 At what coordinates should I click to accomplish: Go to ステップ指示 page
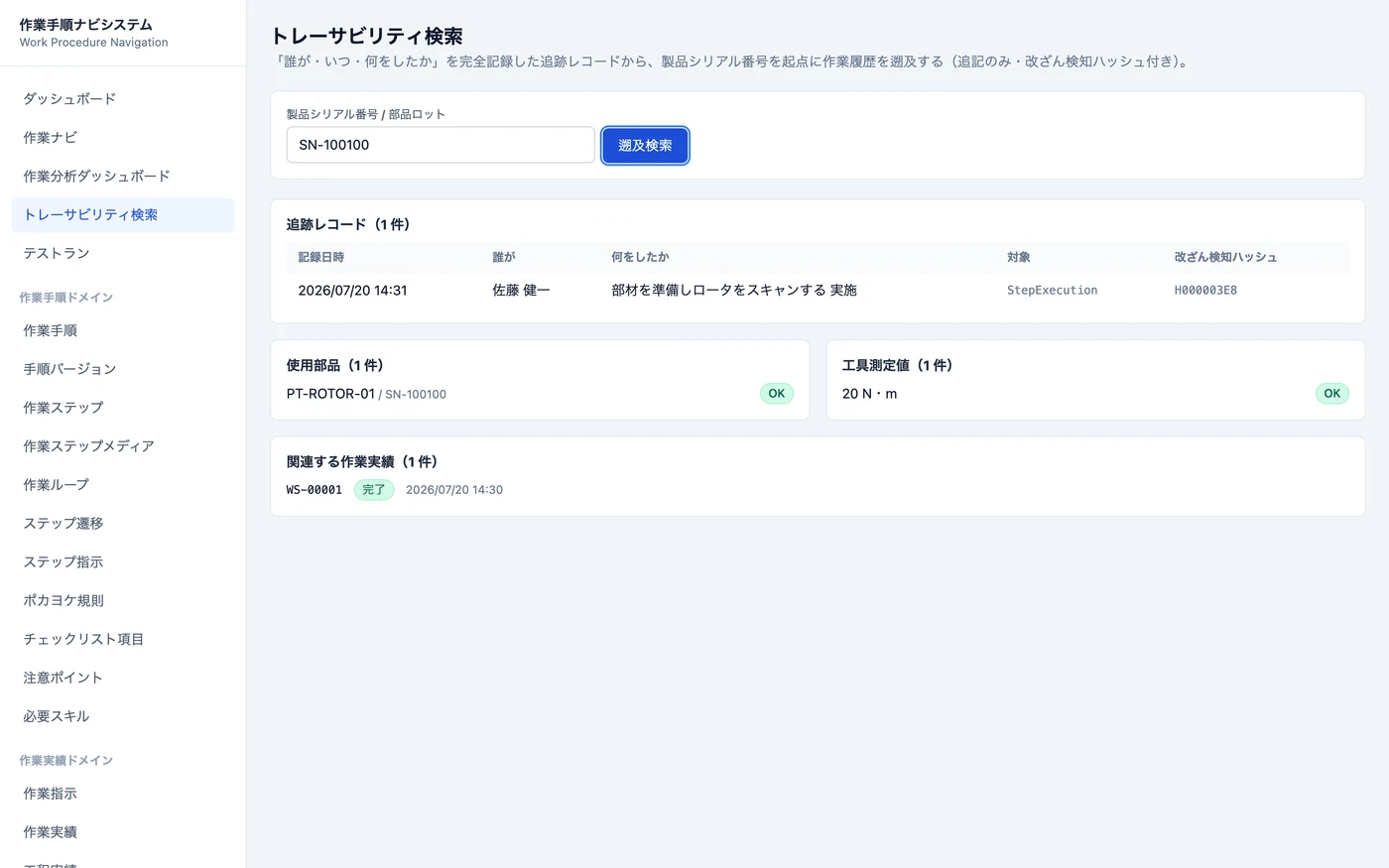pos(123,563)
